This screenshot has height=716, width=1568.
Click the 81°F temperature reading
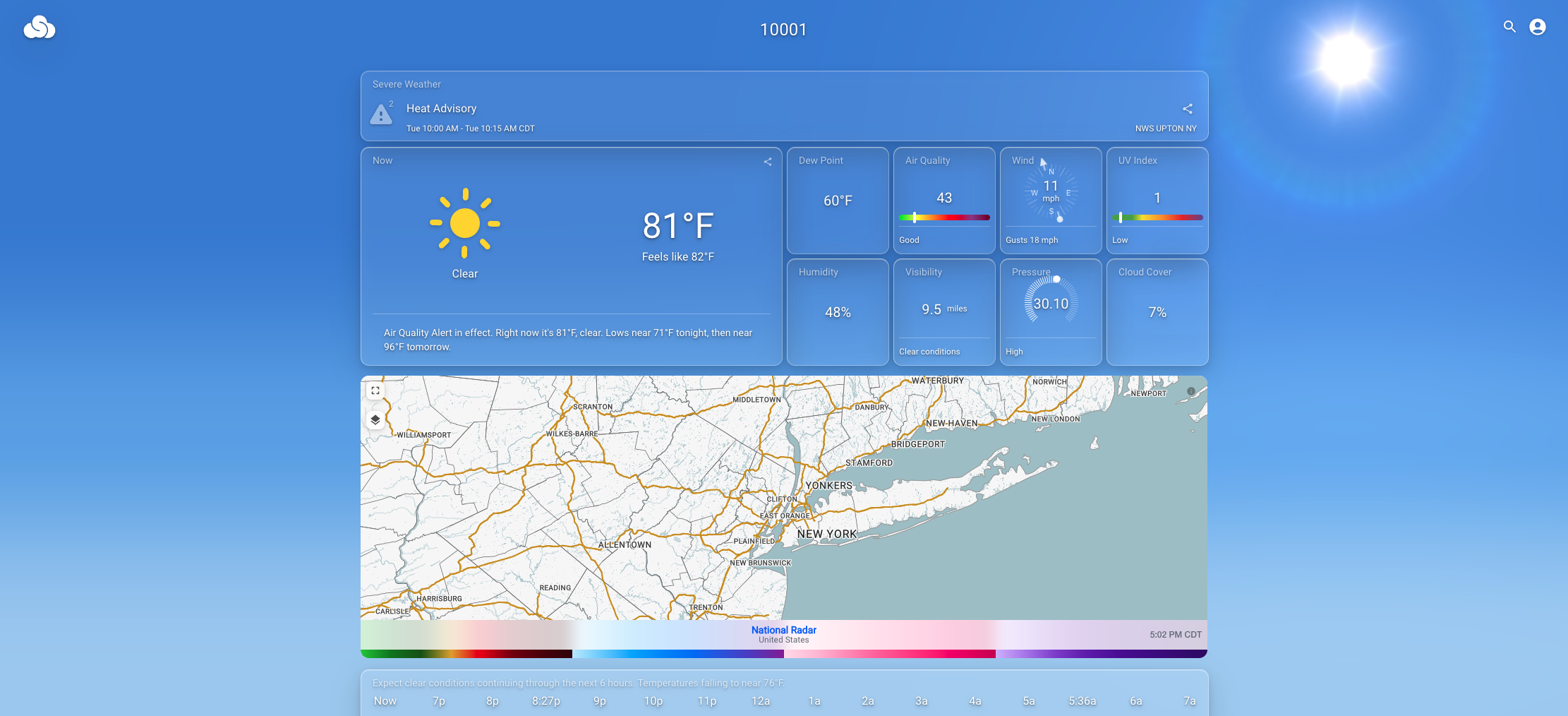[x=677, y=226]
